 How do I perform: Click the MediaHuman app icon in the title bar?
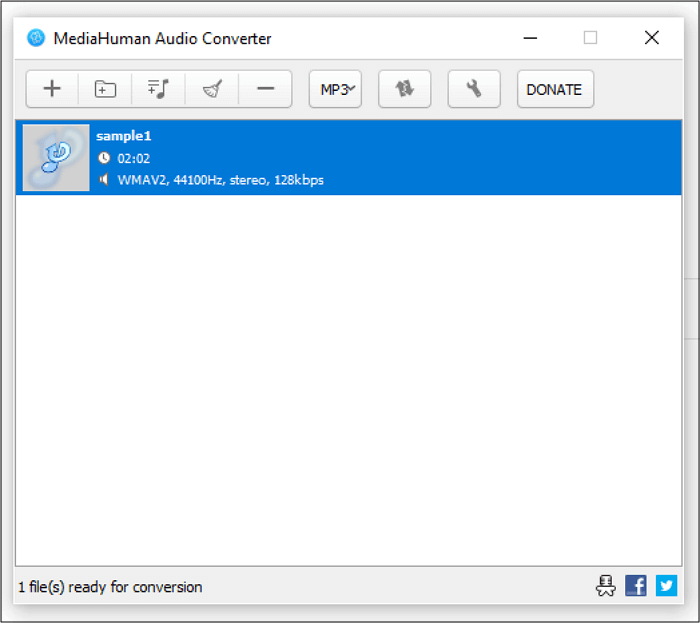pyautogui.click(x=37, y=38)
